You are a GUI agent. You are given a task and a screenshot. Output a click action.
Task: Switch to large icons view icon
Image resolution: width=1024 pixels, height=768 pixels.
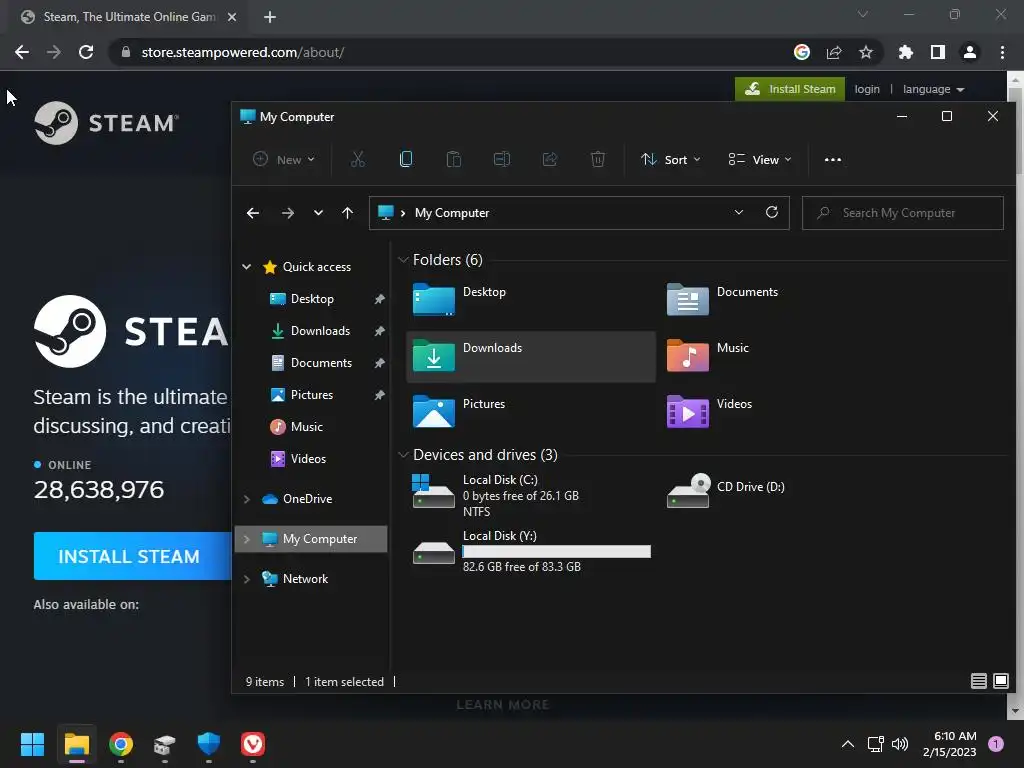tap(1000, 681)
